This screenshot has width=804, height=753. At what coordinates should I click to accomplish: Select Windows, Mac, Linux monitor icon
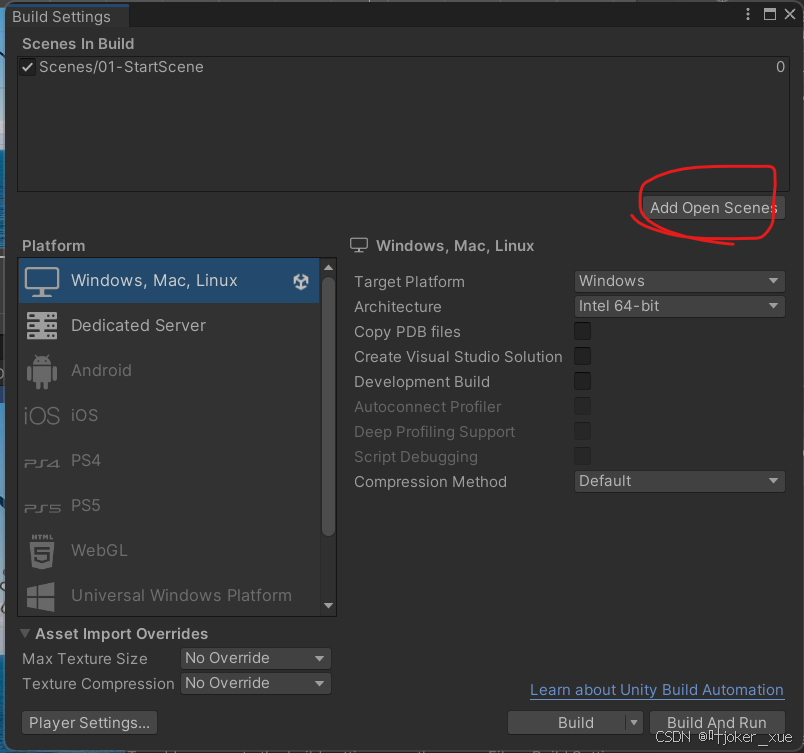42,281
